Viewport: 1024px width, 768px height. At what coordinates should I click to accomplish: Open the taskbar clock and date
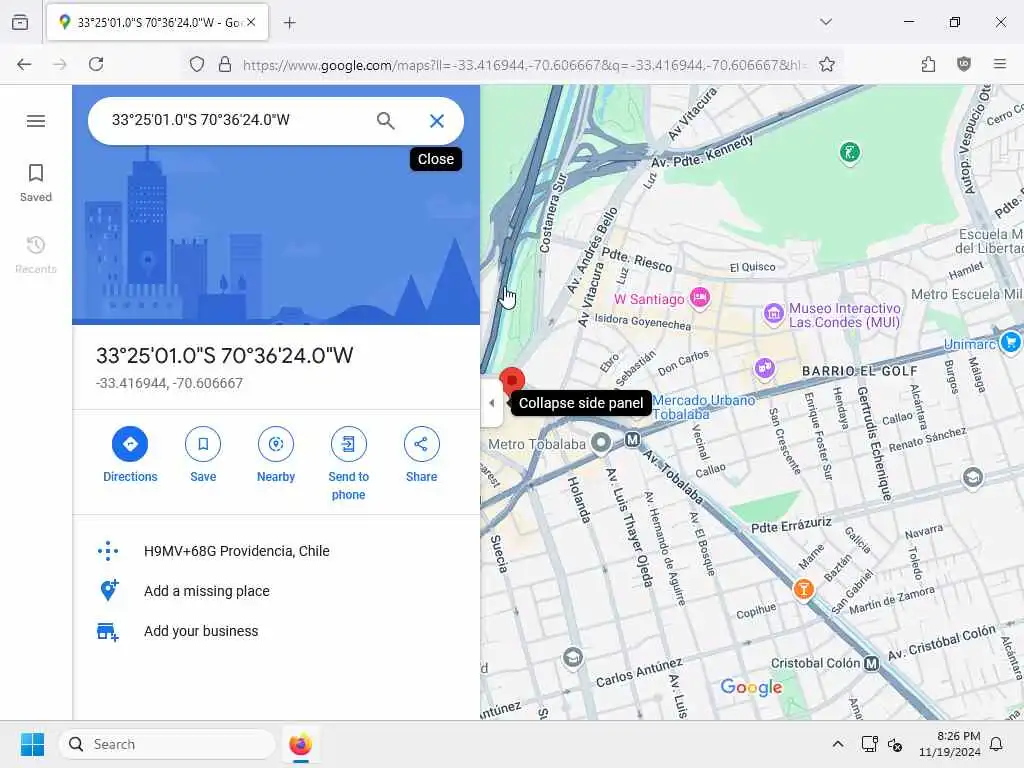click(x=950, y=744)
